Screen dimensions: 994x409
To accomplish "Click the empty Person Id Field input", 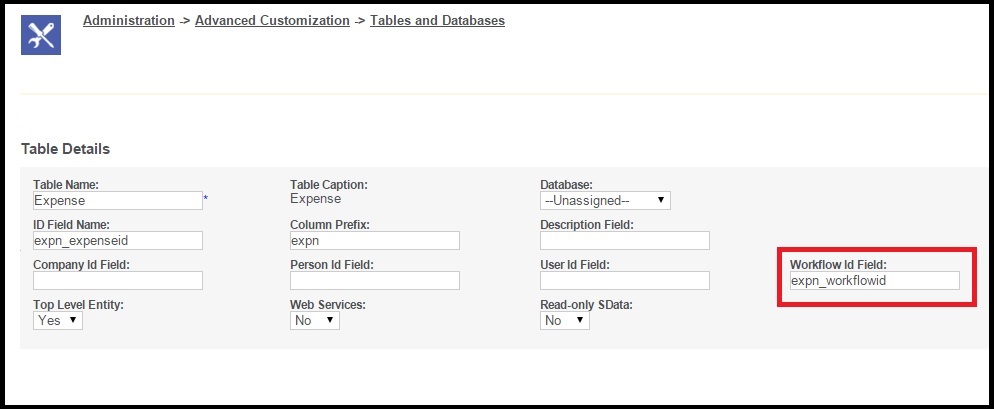I will coord(374,281).
